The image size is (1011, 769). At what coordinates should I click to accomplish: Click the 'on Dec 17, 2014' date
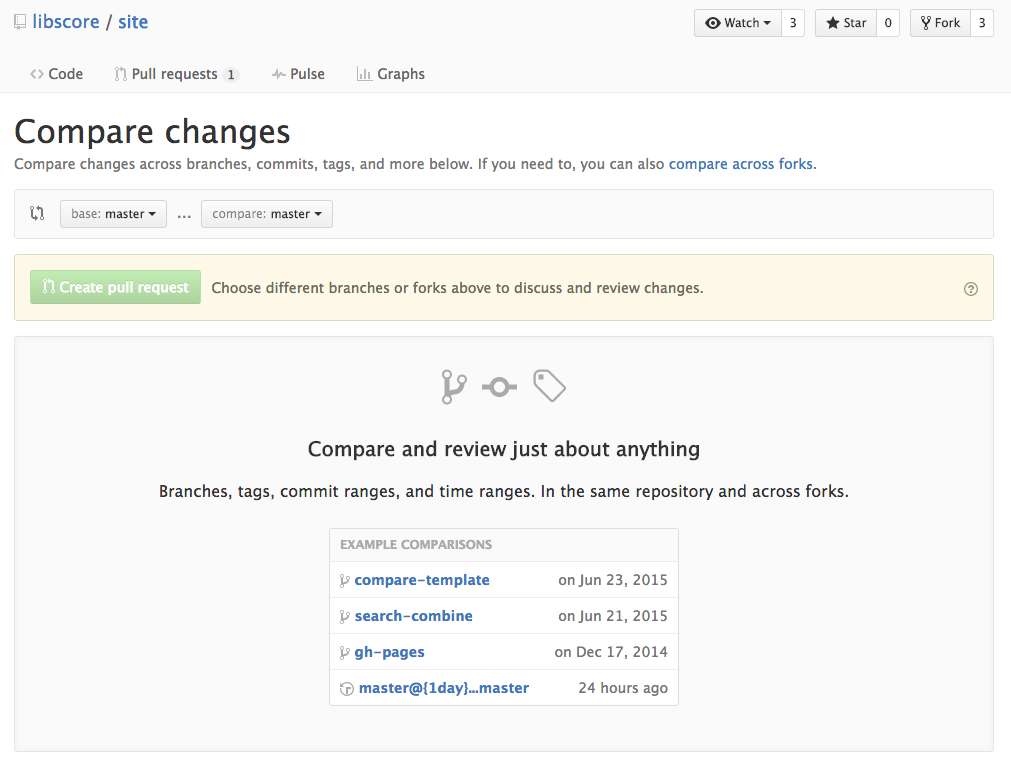[x=611, y=652]
